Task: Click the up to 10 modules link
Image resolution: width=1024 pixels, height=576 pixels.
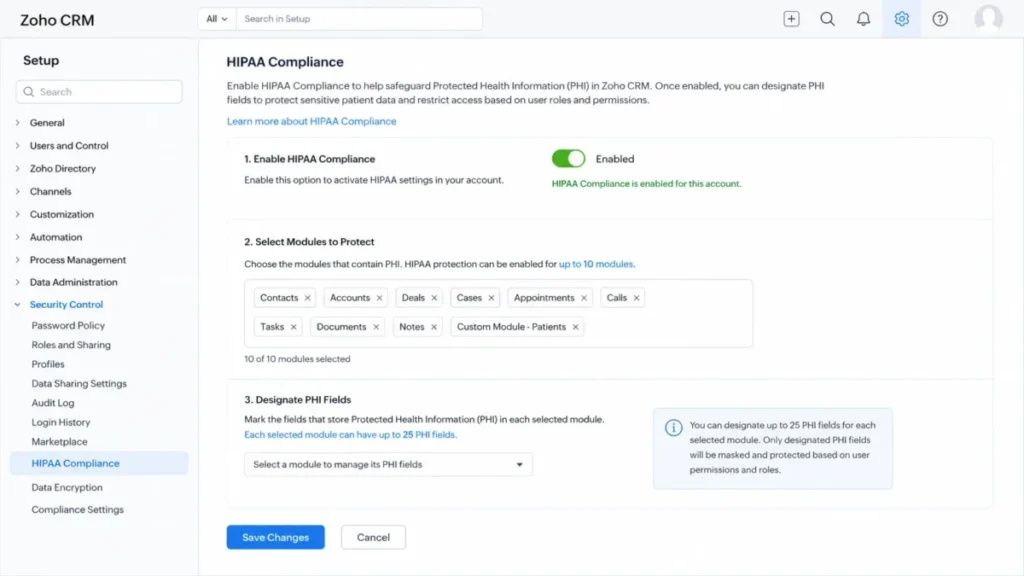Action: pos(596,264)
